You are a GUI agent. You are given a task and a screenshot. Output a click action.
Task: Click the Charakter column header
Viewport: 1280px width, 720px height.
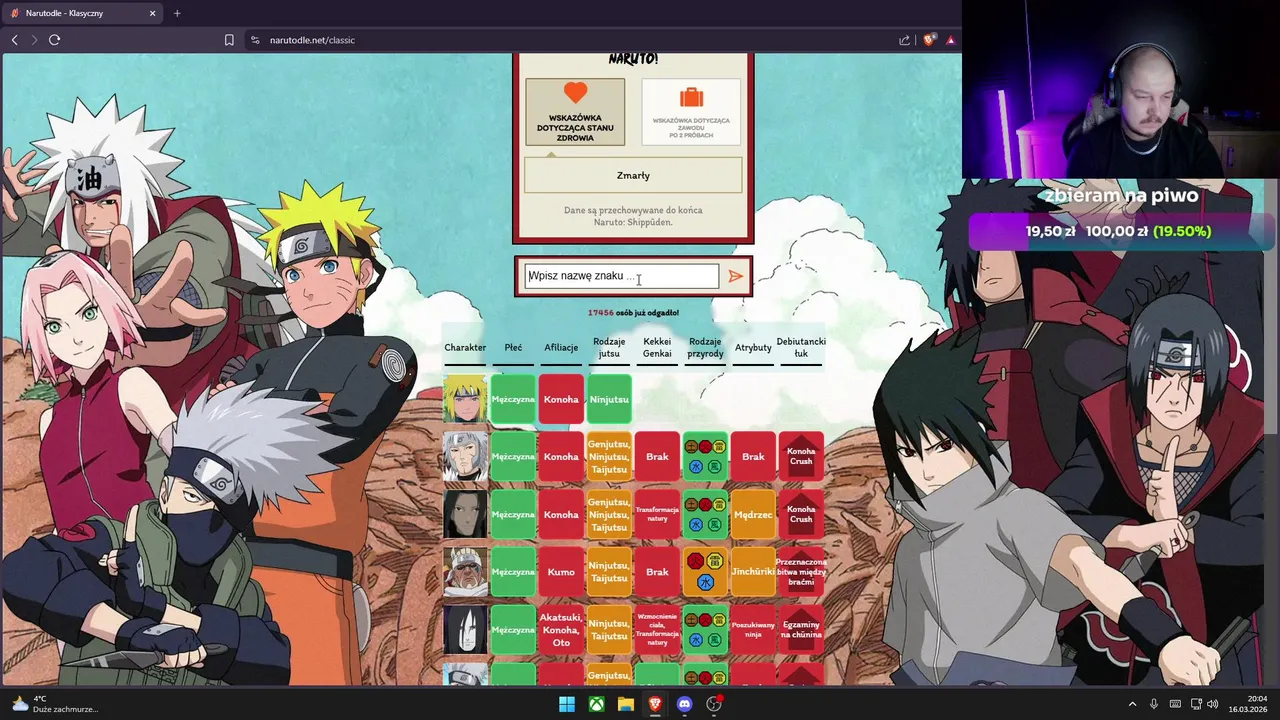click(465, 347)
